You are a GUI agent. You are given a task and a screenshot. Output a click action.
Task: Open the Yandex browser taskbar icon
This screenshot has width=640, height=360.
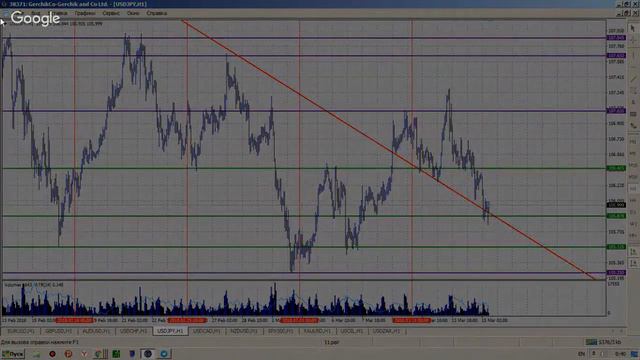click(84, 354)
